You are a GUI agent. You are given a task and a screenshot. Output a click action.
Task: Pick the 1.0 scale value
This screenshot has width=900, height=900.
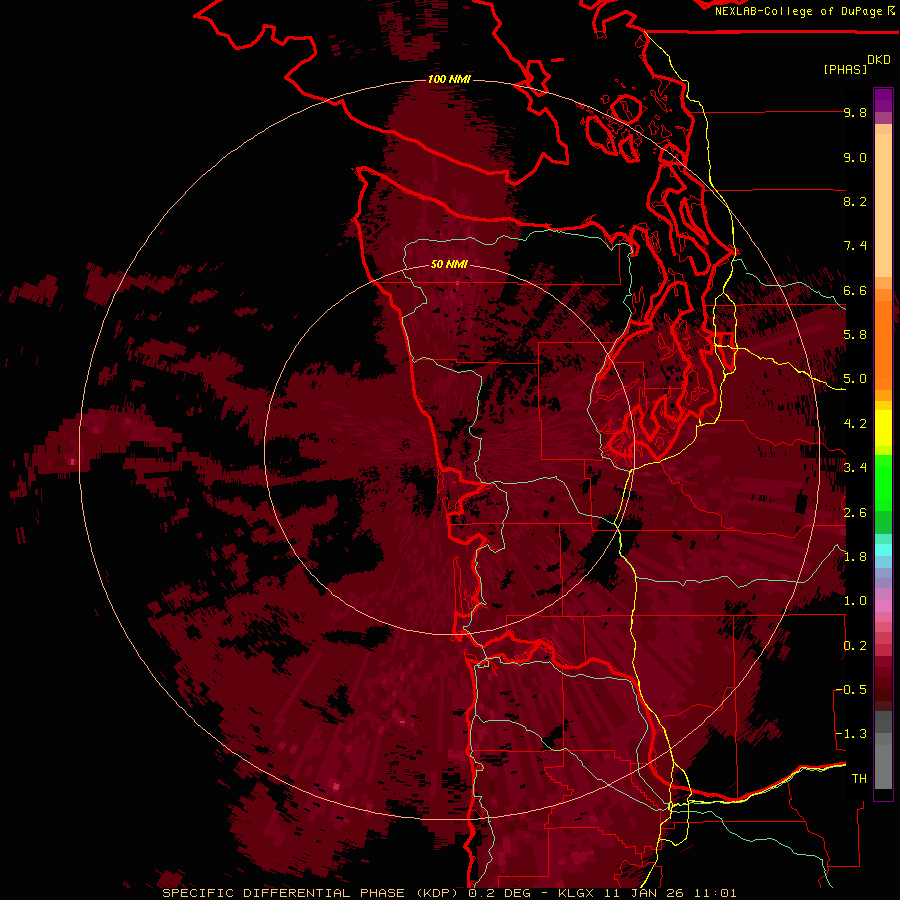click(855, 601)
